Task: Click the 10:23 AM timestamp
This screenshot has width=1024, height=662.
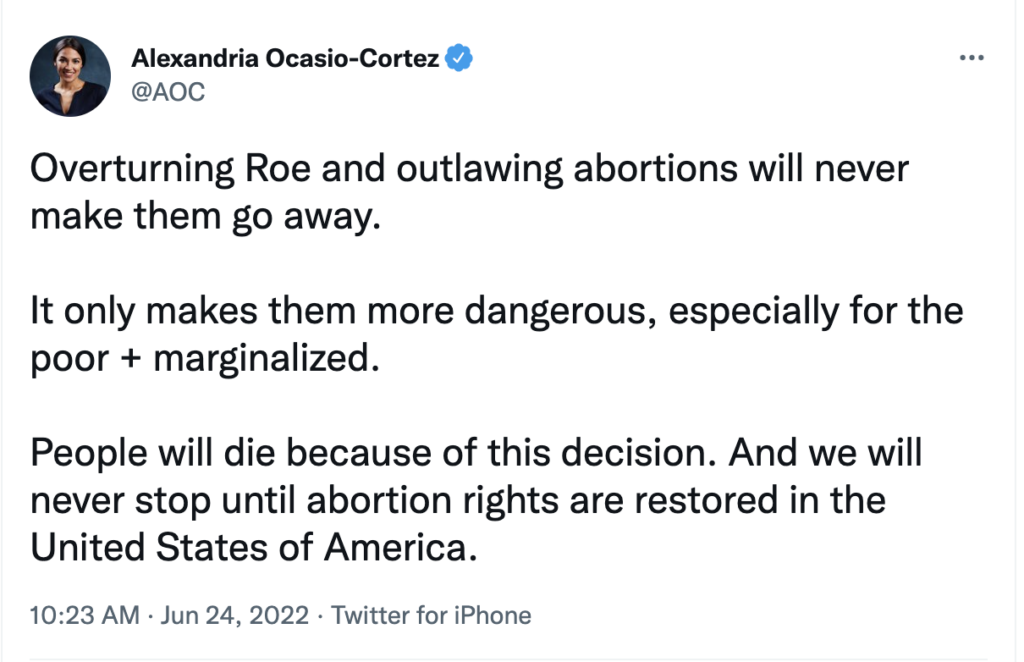Action: (85, 615)
